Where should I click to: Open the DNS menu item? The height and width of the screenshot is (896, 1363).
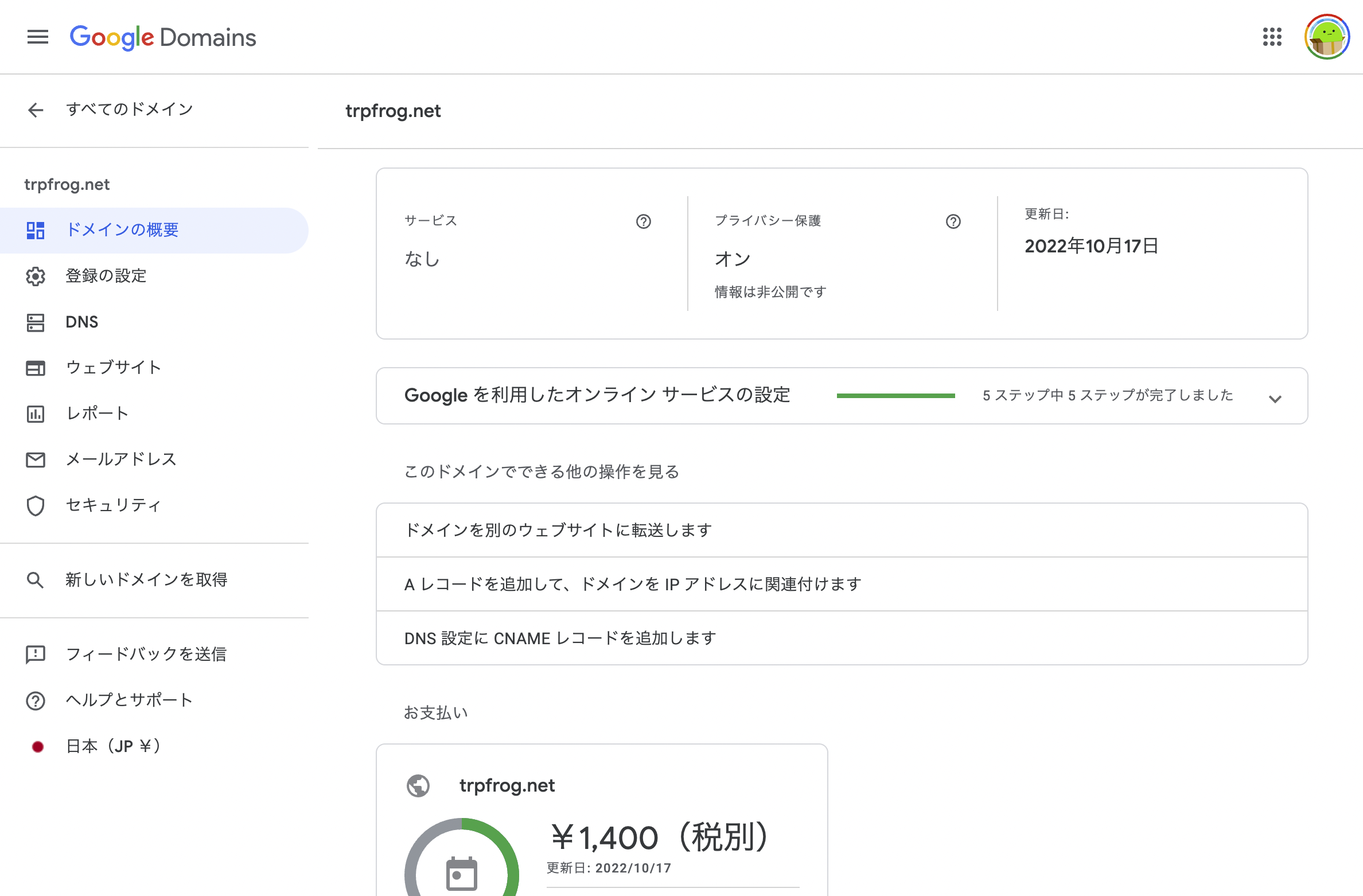click(82, 322)
